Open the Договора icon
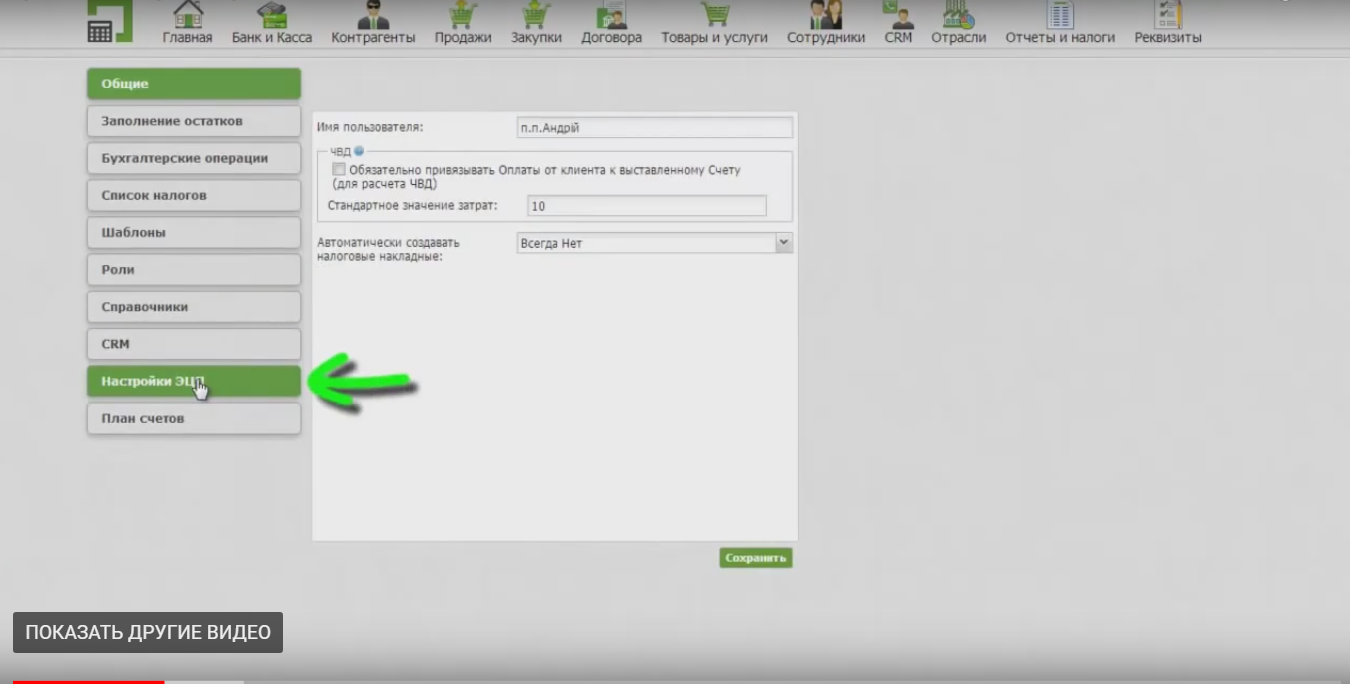The width and height of the screenshot is (1350, 684). pyautogui.click(x=611, y=15)
